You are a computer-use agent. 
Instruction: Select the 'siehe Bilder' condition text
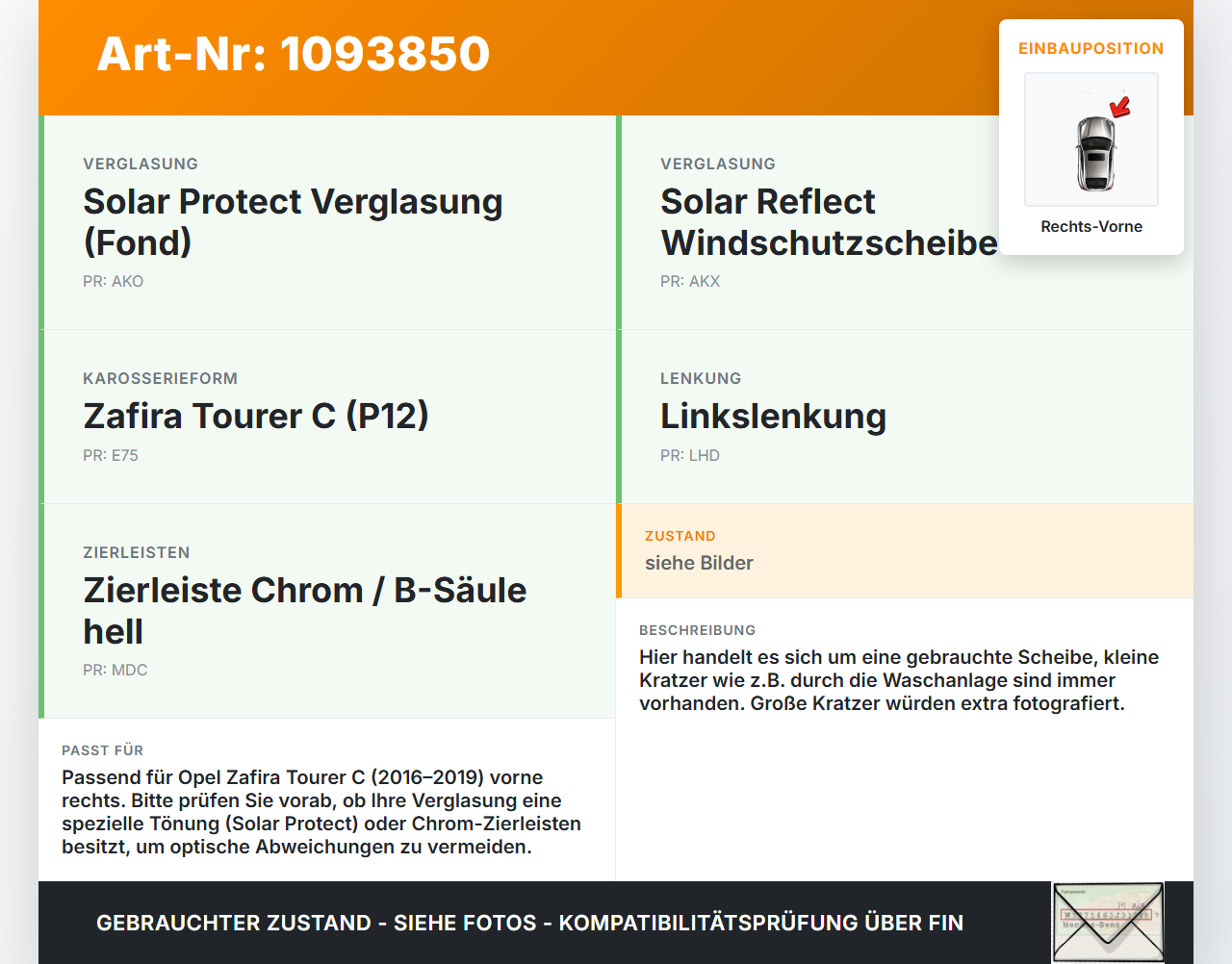point(699,563)
